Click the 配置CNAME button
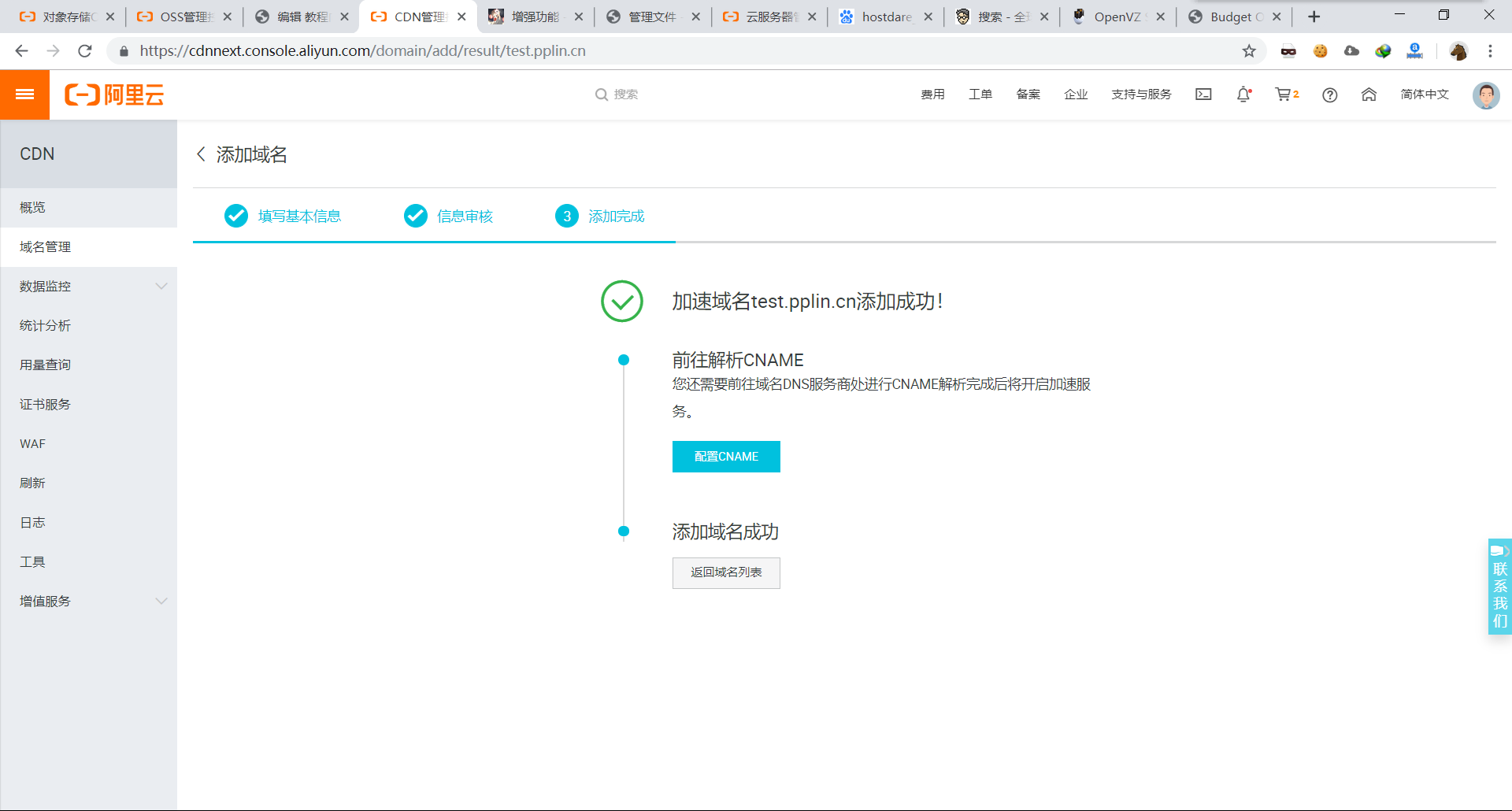1512x811 pixels. (x=725, y=457)
